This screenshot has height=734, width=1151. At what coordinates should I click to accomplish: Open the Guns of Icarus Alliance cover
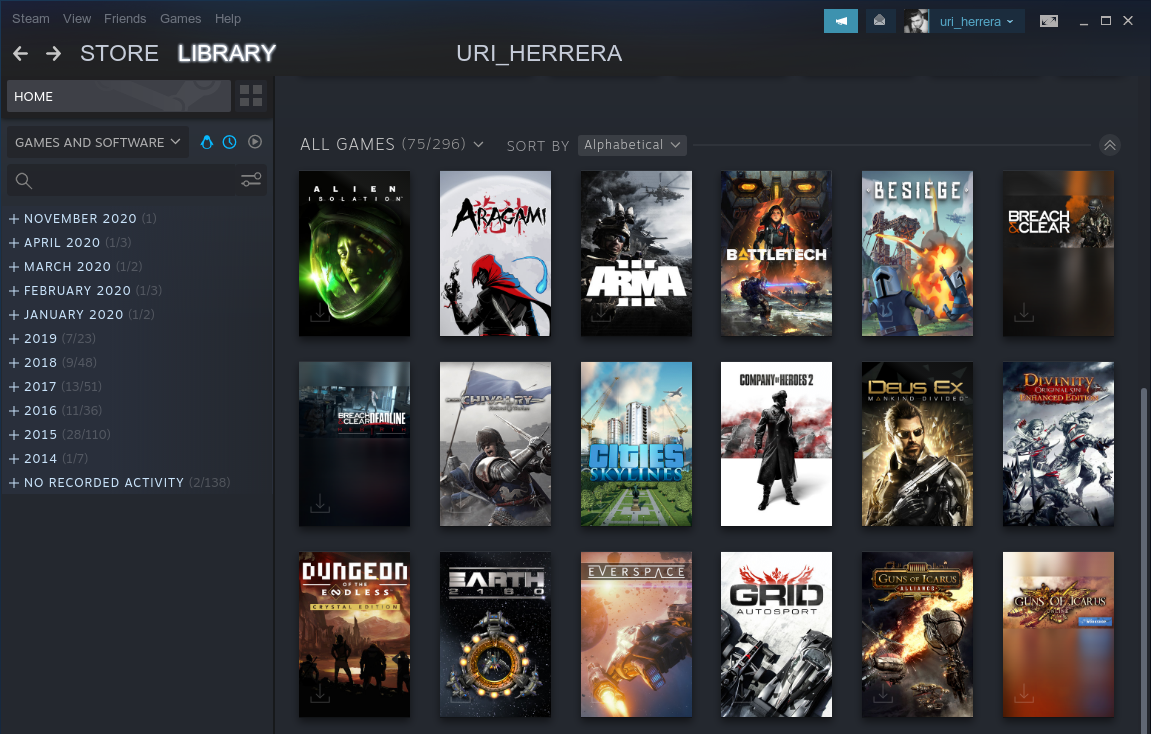tap(918, 635)
